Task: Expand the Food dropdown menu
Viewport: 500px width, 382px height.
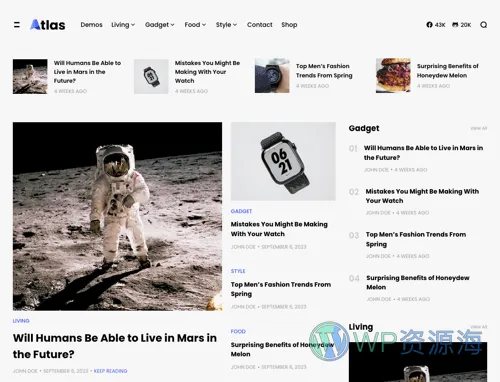Action: 195,25
